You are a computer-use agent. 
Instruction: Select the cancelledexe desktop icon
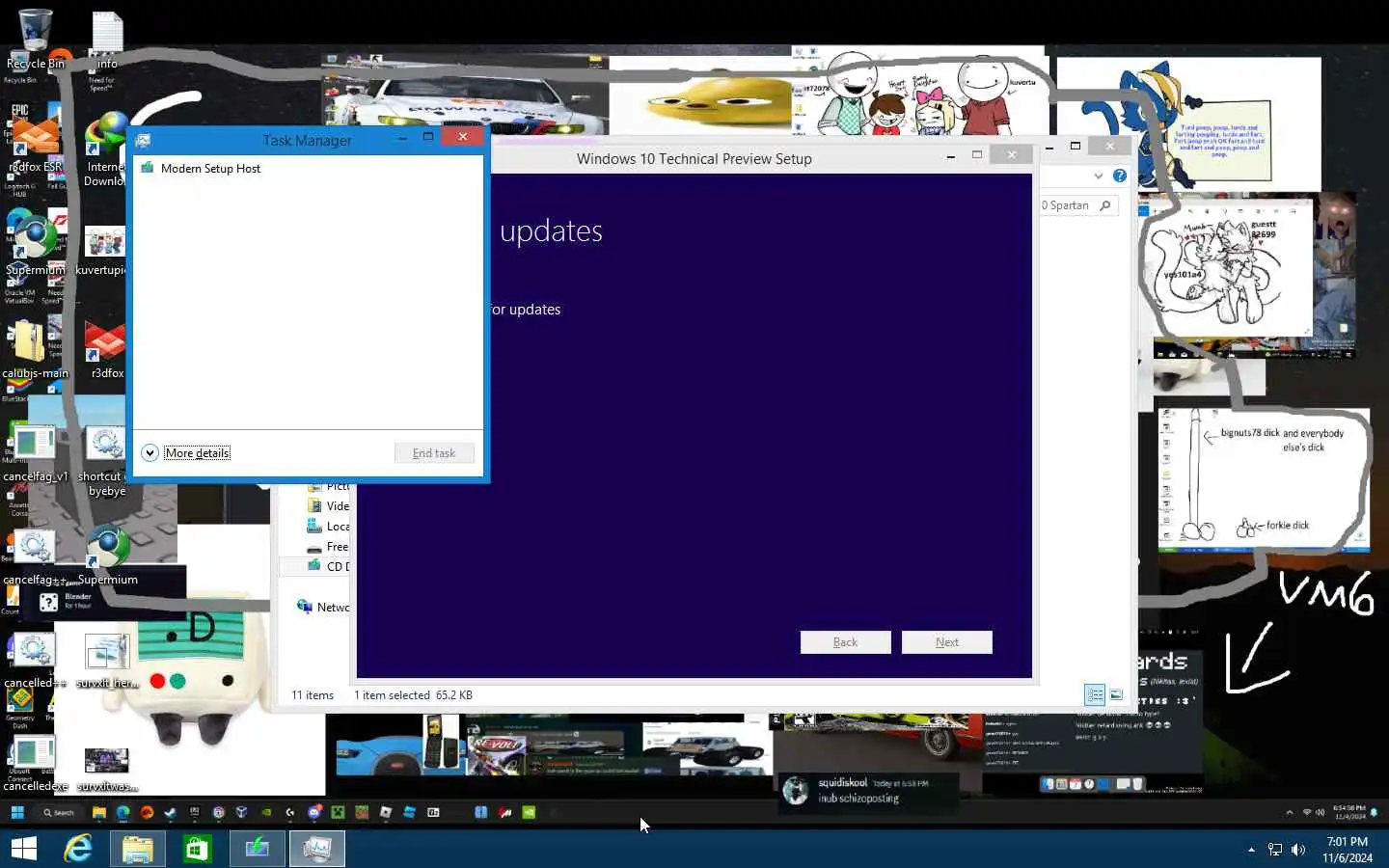35,764
